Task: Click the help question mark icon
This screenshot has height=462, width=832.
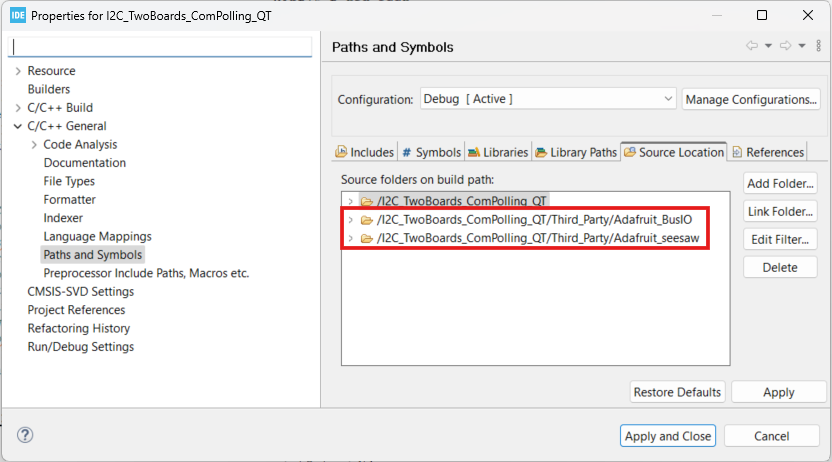Action: [26, 435]
